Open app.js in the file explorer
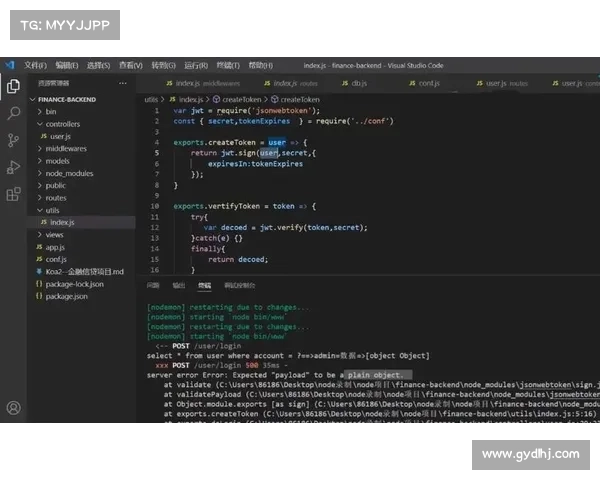The height and width of the screenshot is (480, 600). tap(55, 246)
